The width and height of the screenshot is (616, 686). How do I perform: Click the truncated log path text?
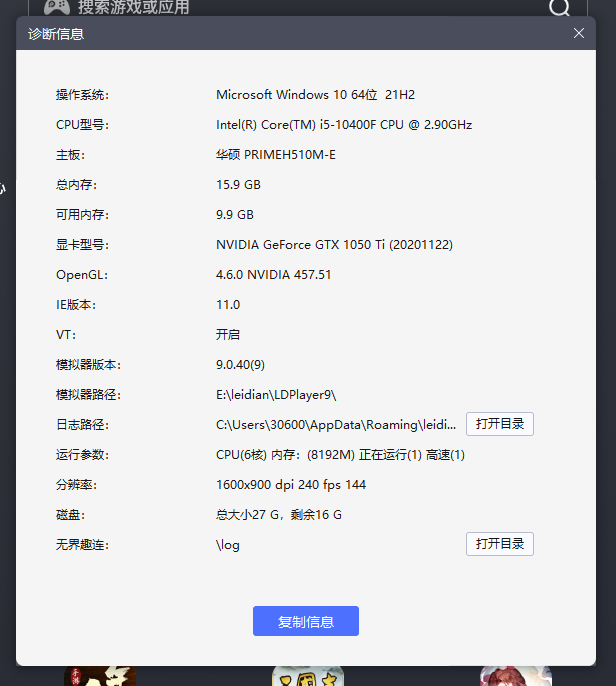(336, 425)
